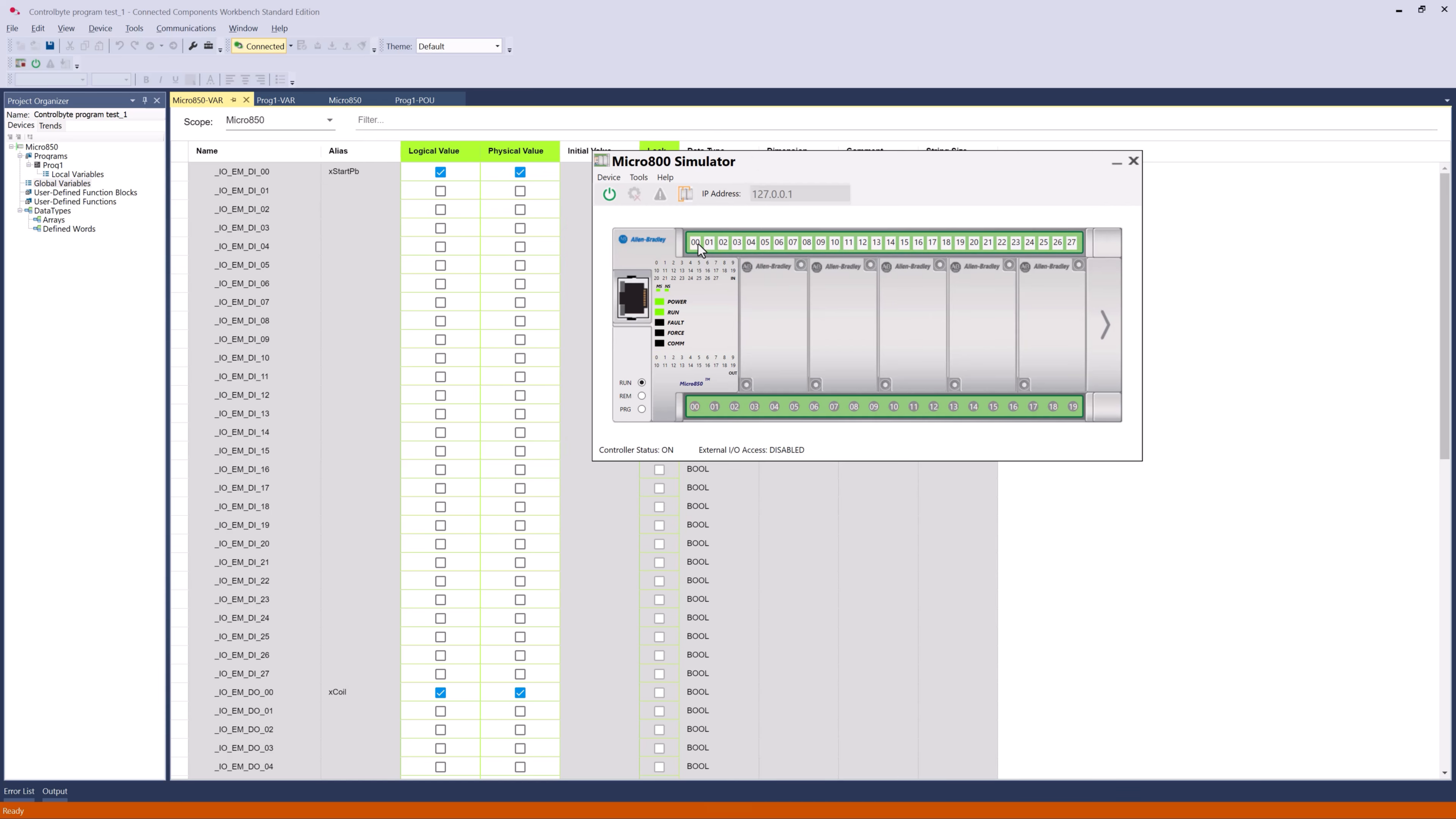
Task: Collapse the DataTypes tree node
Action: click(20, 210)
